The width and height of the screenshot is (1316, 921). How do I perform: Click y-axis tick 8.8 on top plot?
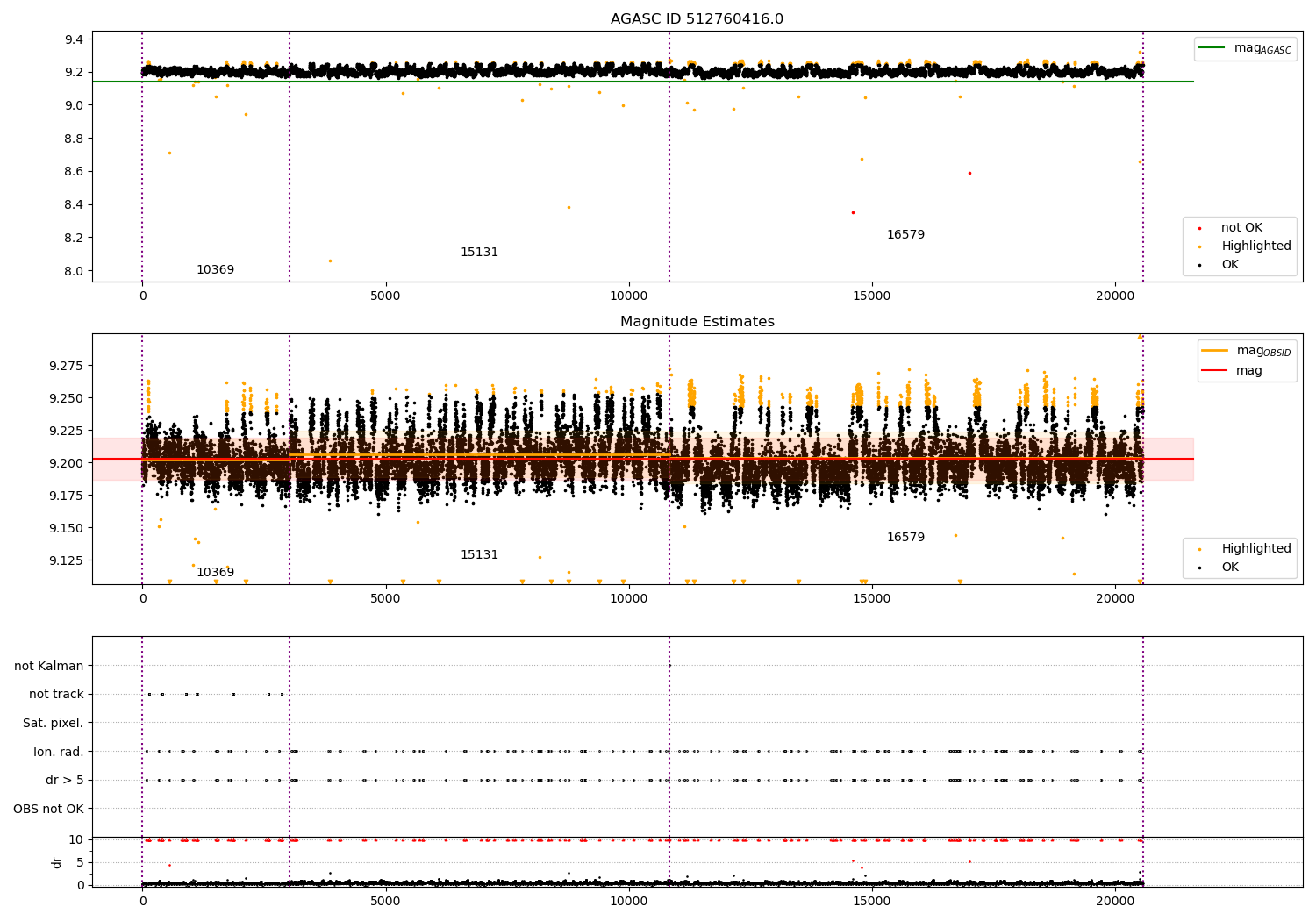[75, 139]
